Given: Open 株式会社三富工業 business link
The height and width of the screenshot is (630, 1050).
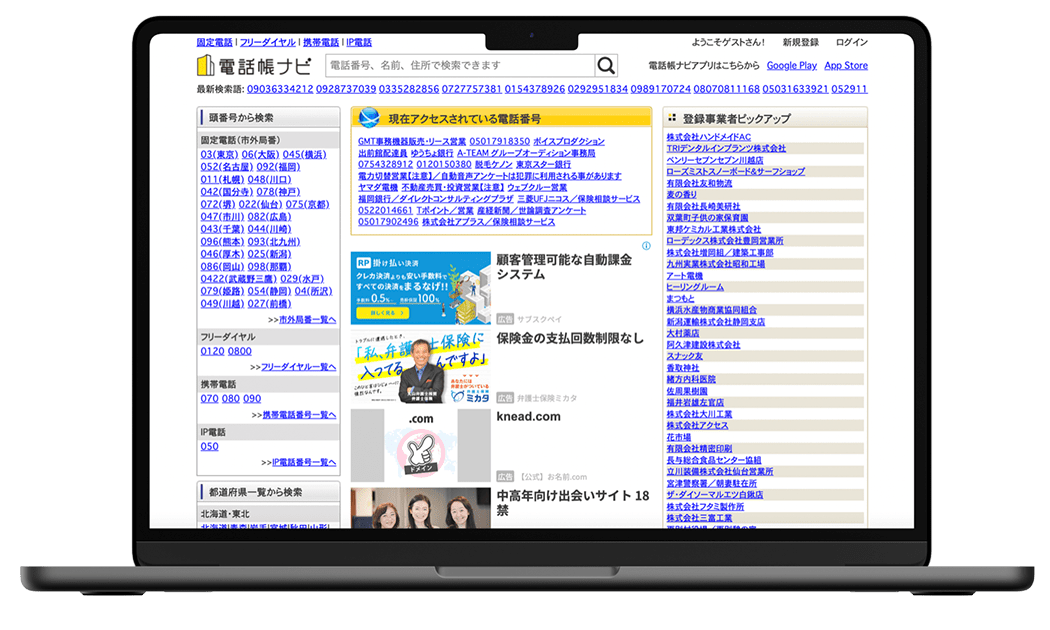Looking at the screenshot, I should 699,518.
